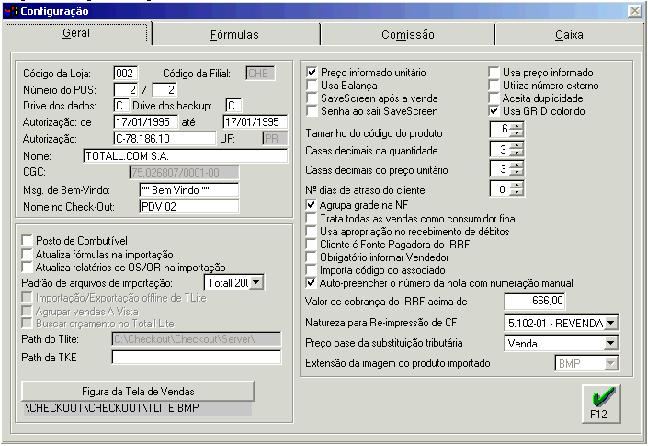Click the Nome no Check-Out field
648x446 pixels.
point(189,206)
